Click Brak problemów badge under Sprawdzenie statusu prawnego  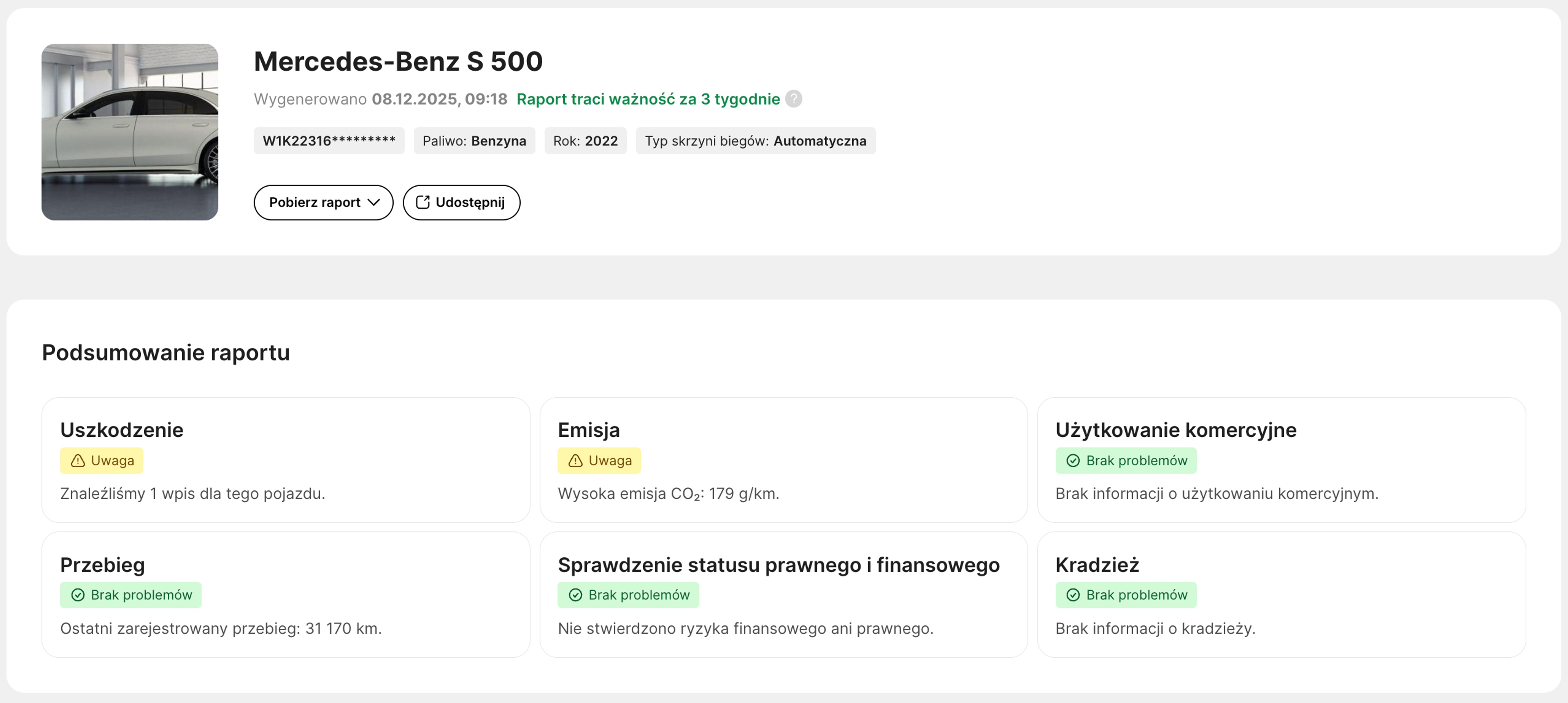click(x=628, y=595)
